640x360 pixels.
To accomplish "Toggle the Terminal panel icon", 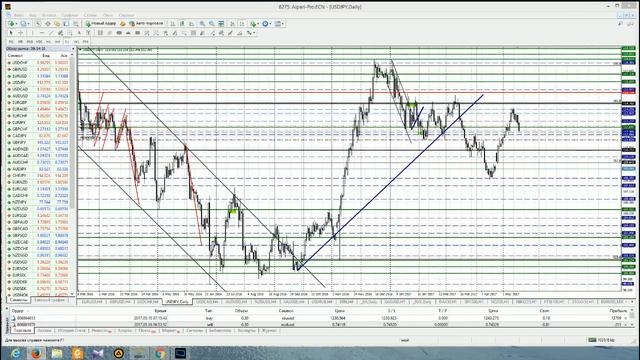I will pos(66,24).
